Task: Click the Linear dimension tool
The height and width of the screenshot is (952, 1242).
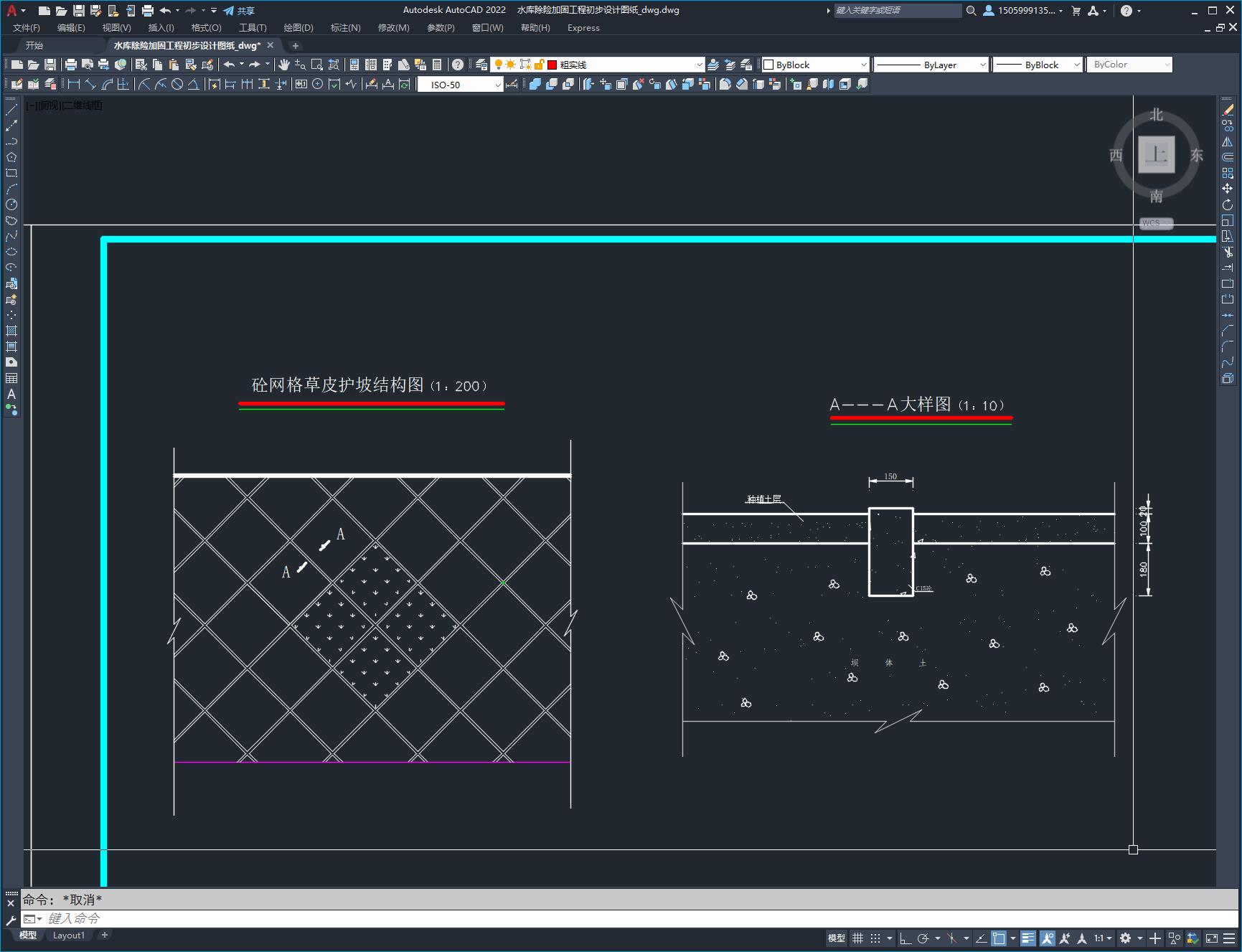Action: [73, 85]
